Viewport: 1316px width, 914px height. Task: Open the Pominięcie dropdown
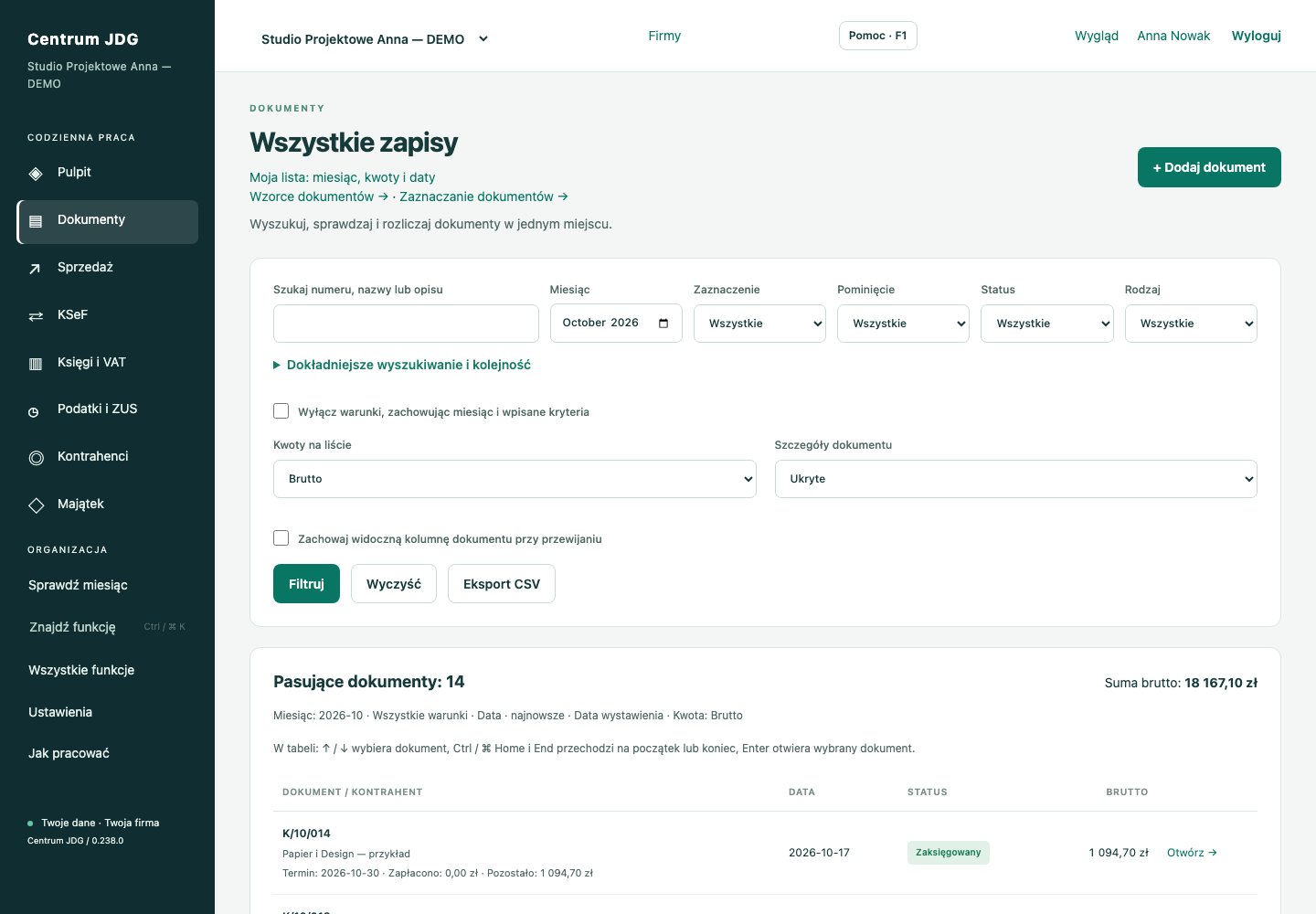point(903,324)
